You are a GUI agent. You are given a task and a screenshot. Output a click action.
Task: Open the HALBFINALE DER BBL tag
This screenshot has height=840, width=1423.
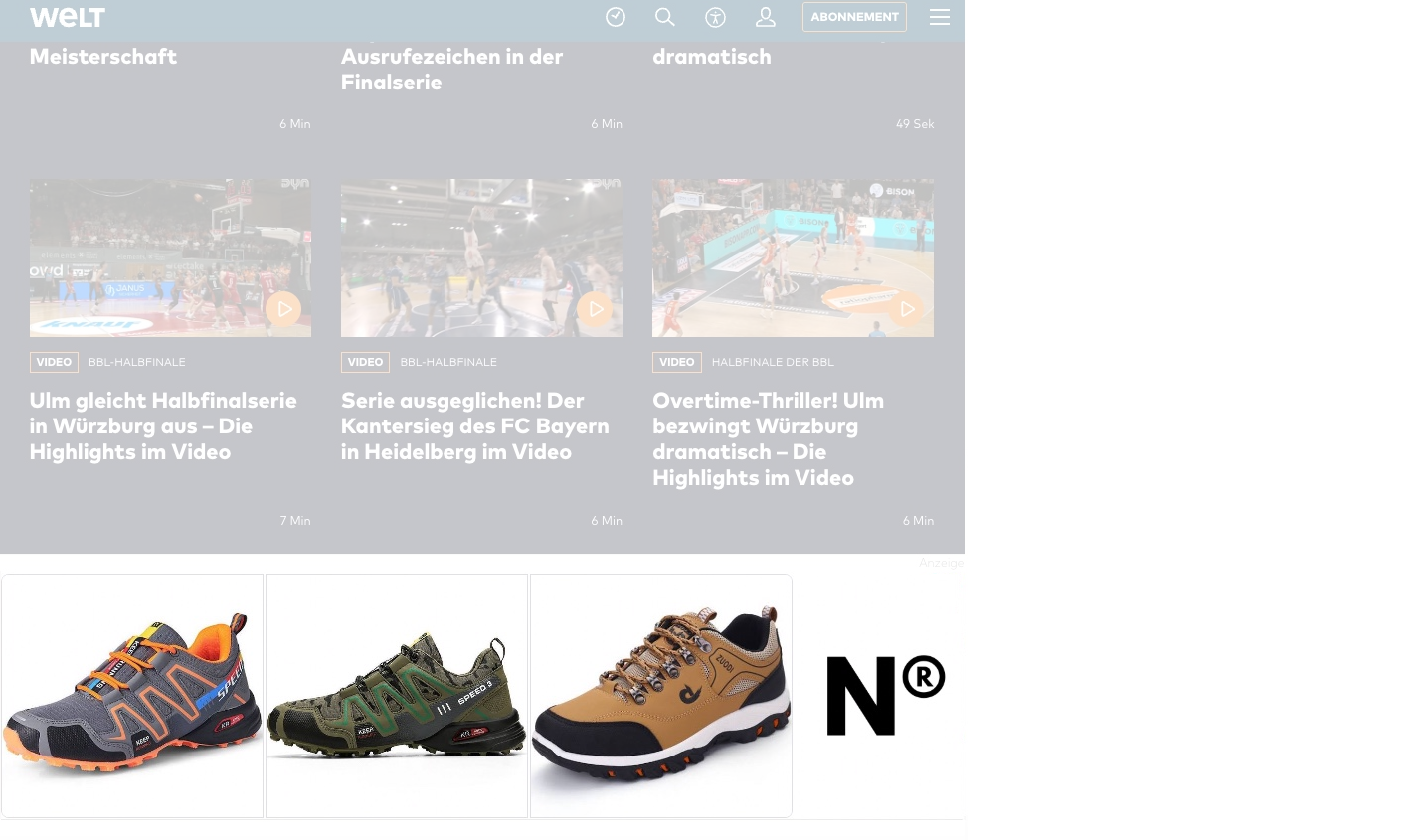click(773, 362)
